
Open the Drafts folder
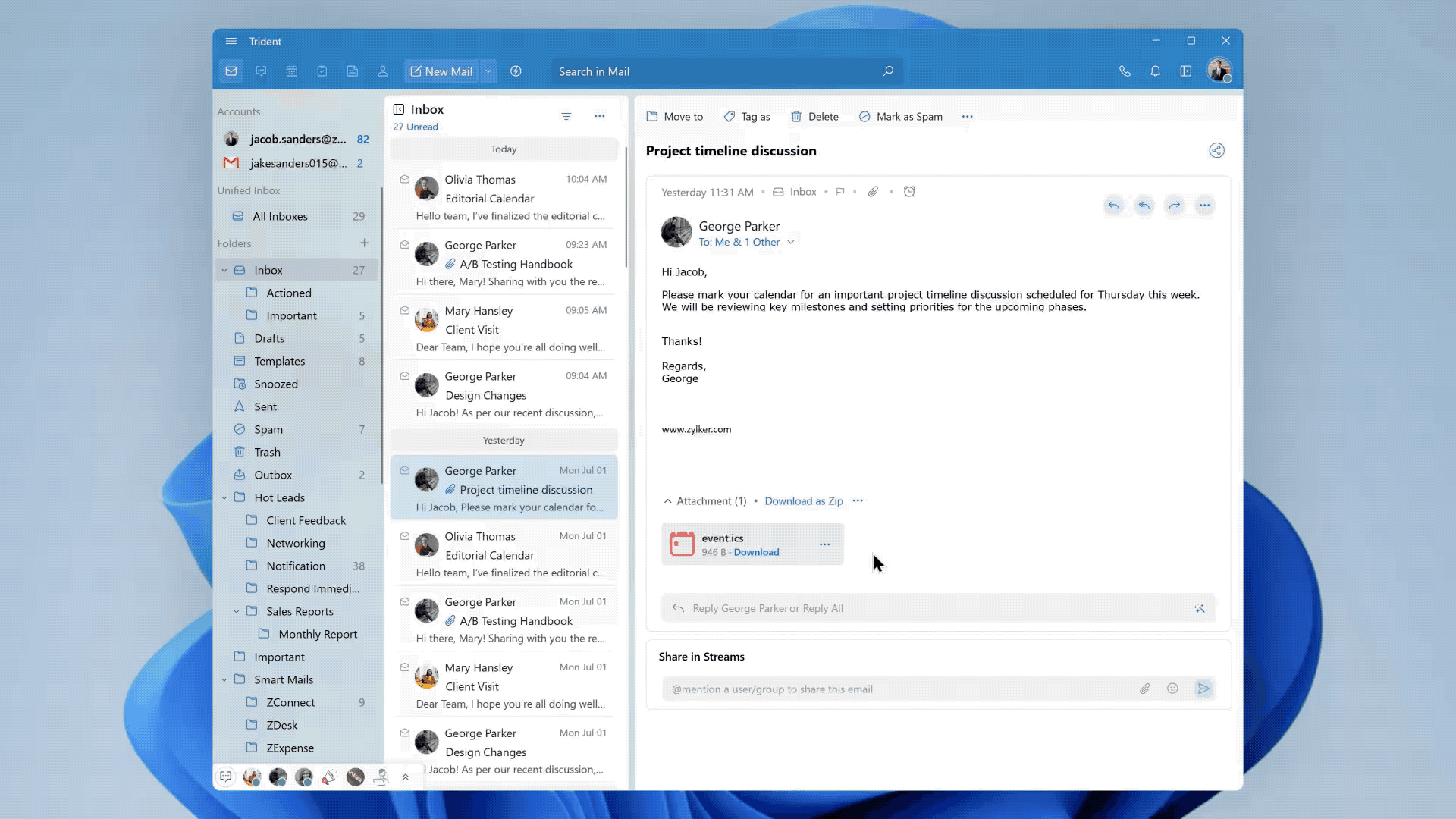pyautogui.click(x=269, y=338)
